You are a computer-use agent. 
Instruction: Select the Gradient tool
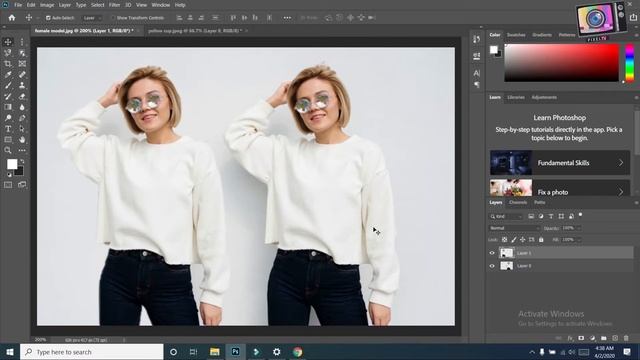click(8, 107)
